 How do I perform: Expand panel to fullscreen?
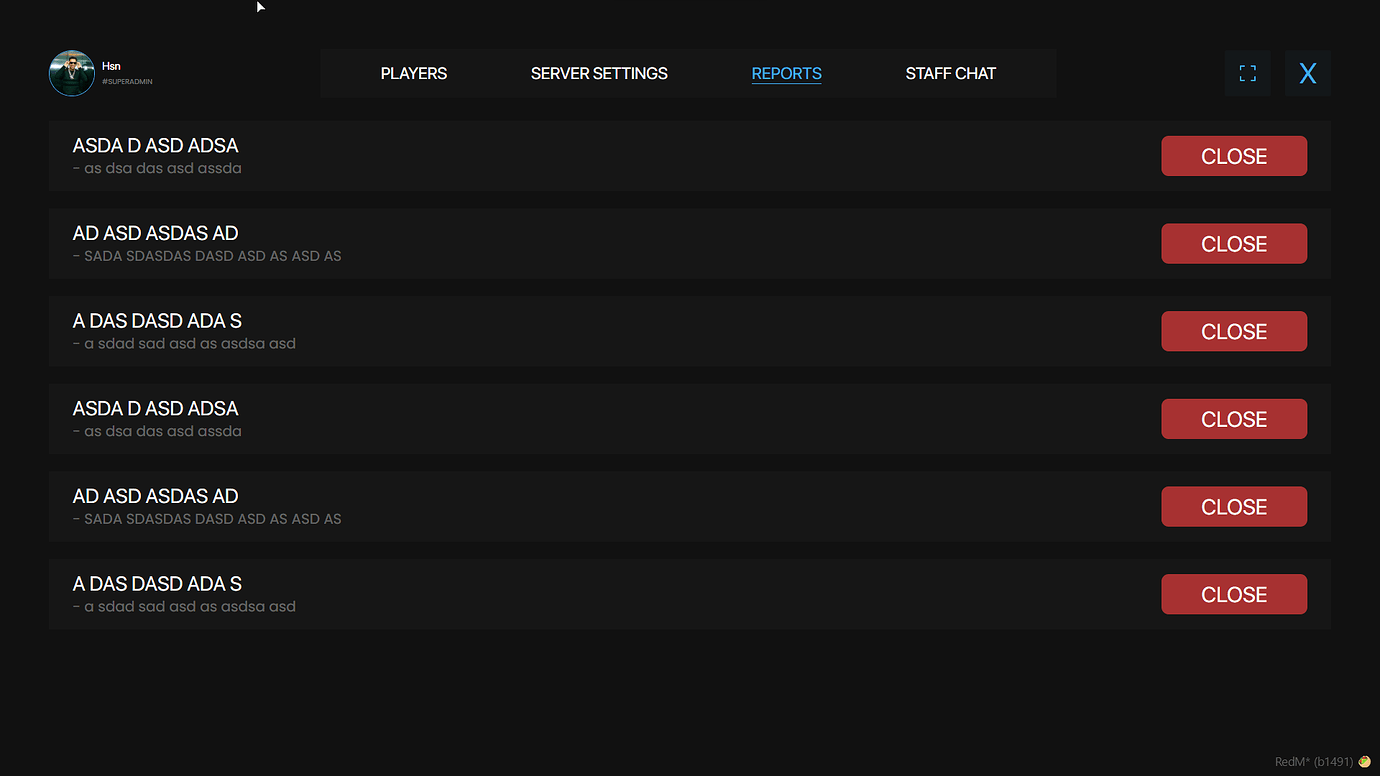[1247, 72]
